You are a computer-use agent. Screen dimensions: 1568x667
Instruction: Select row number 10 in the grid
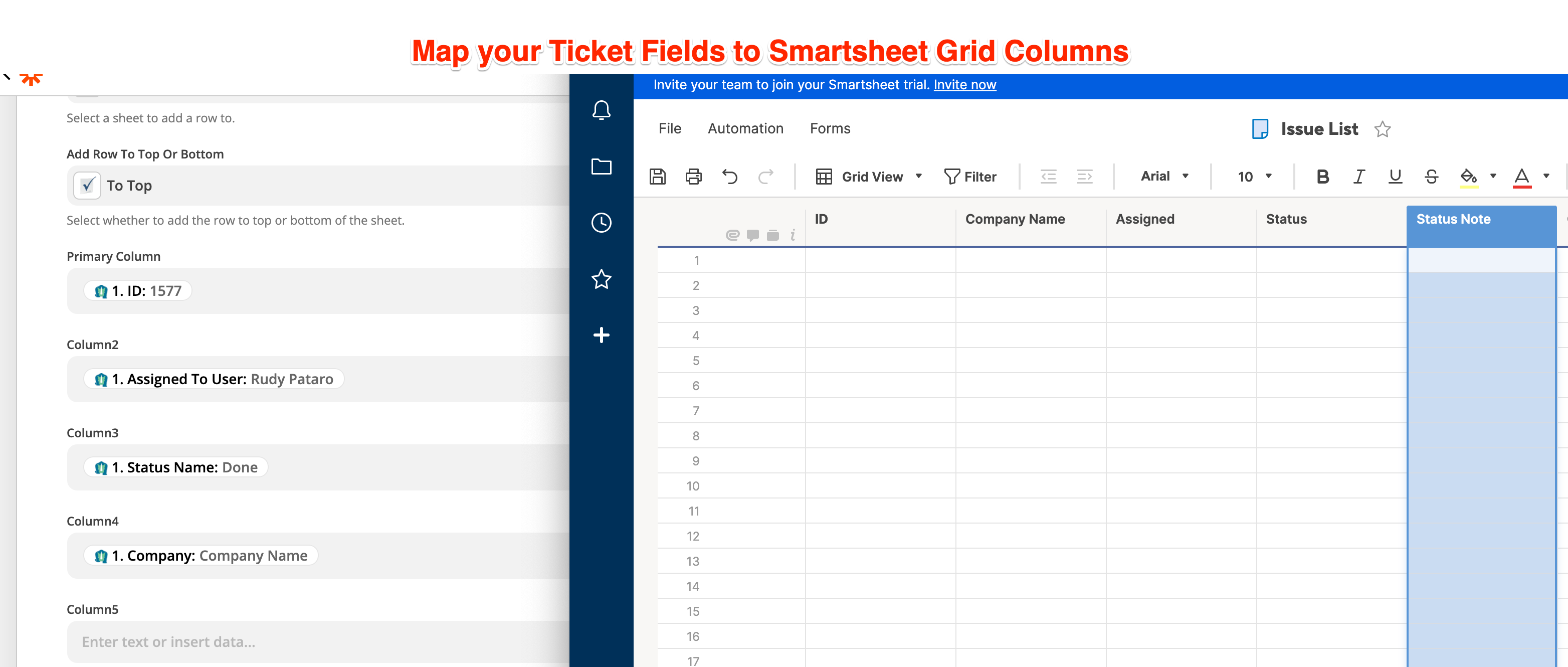click(x=693, y=486)
